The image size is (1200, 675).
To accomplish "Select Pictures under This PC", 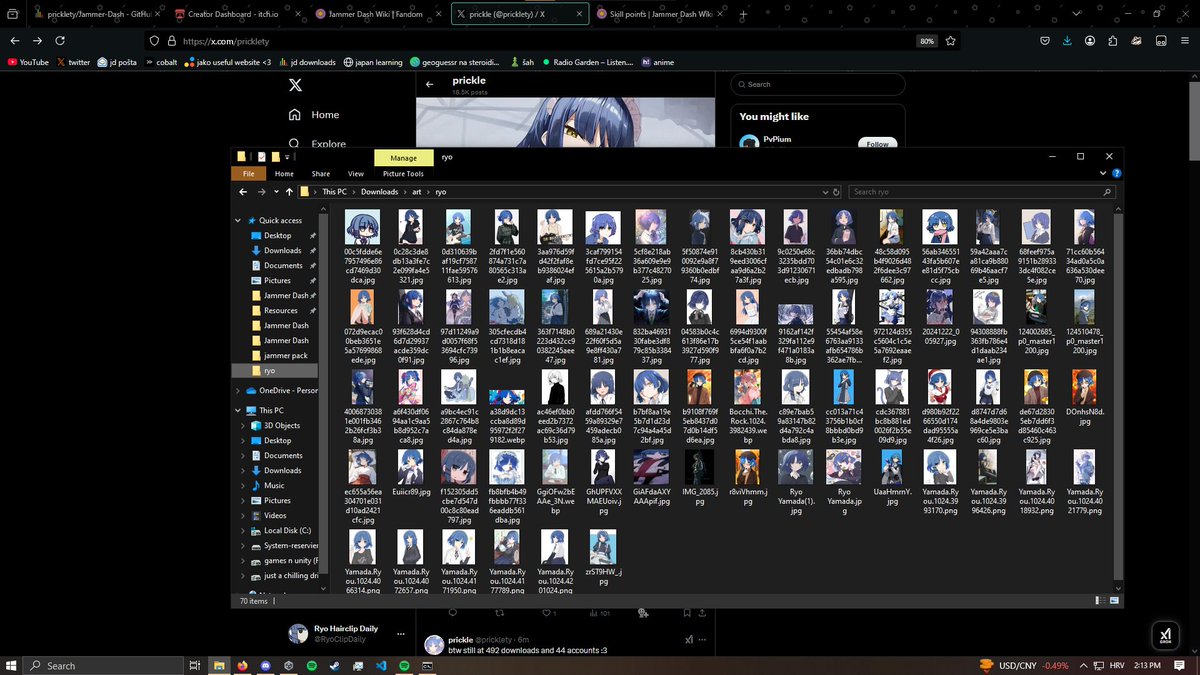I will (277, 500).
